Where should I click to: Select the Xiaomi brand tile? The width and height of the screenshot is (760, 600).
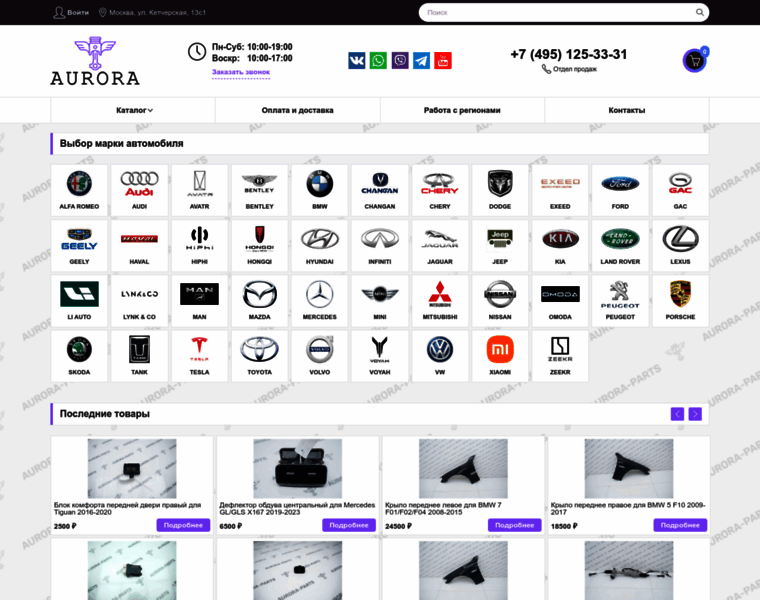click(x=500, y=356)
